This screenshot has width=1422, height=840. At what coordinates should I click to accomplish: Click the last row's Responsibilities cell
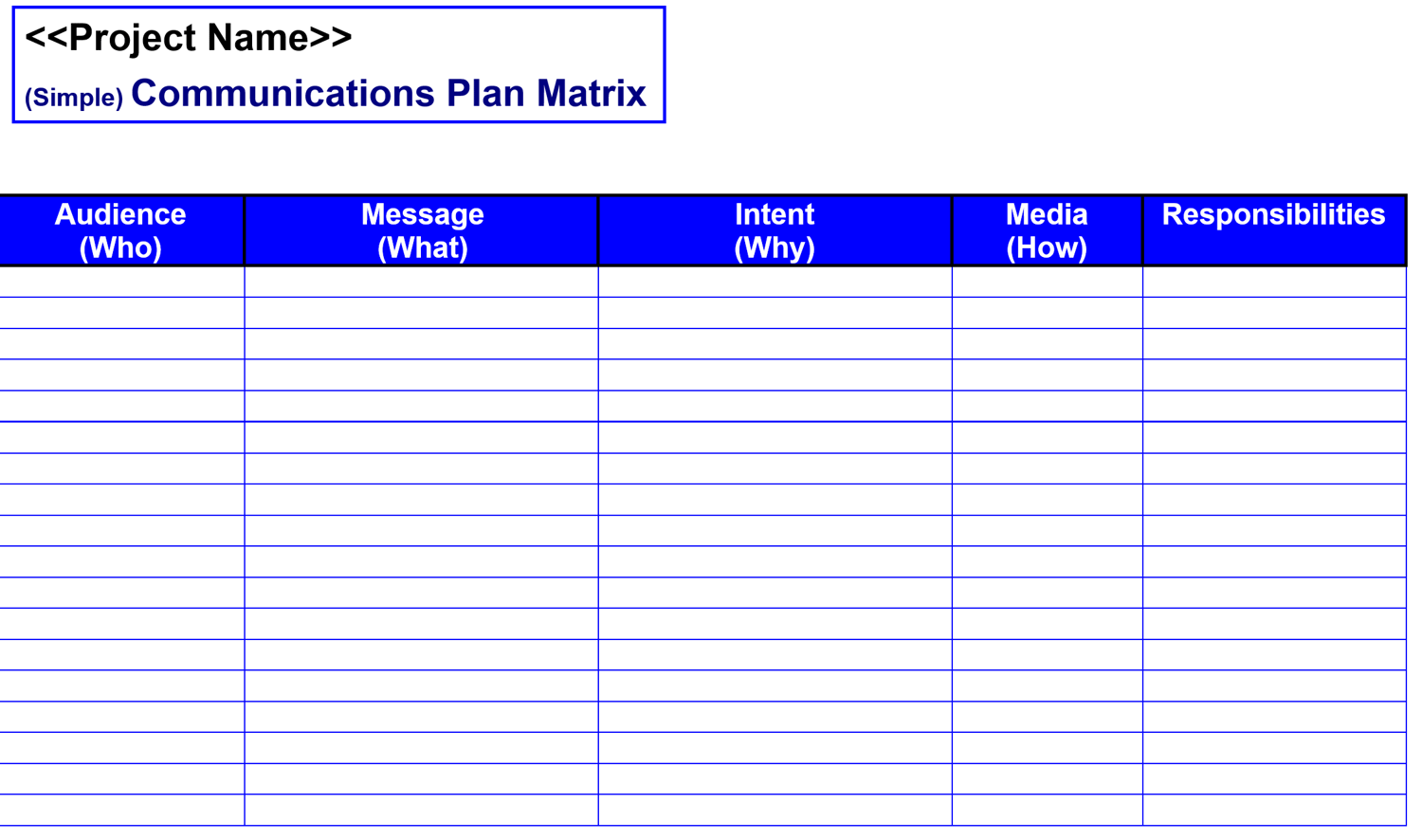pyautogui.click(x=1273, y=810)
